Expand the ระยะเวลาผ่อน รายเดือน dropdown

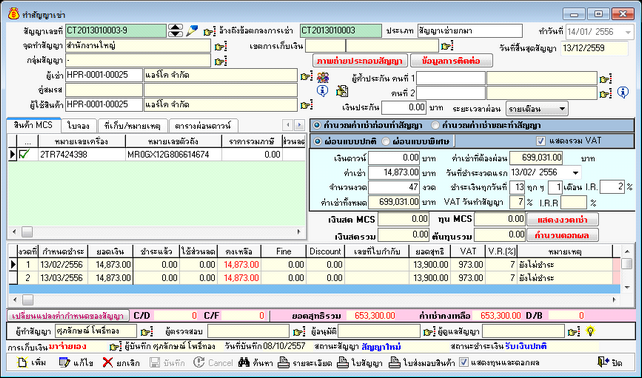pos(562,109)
